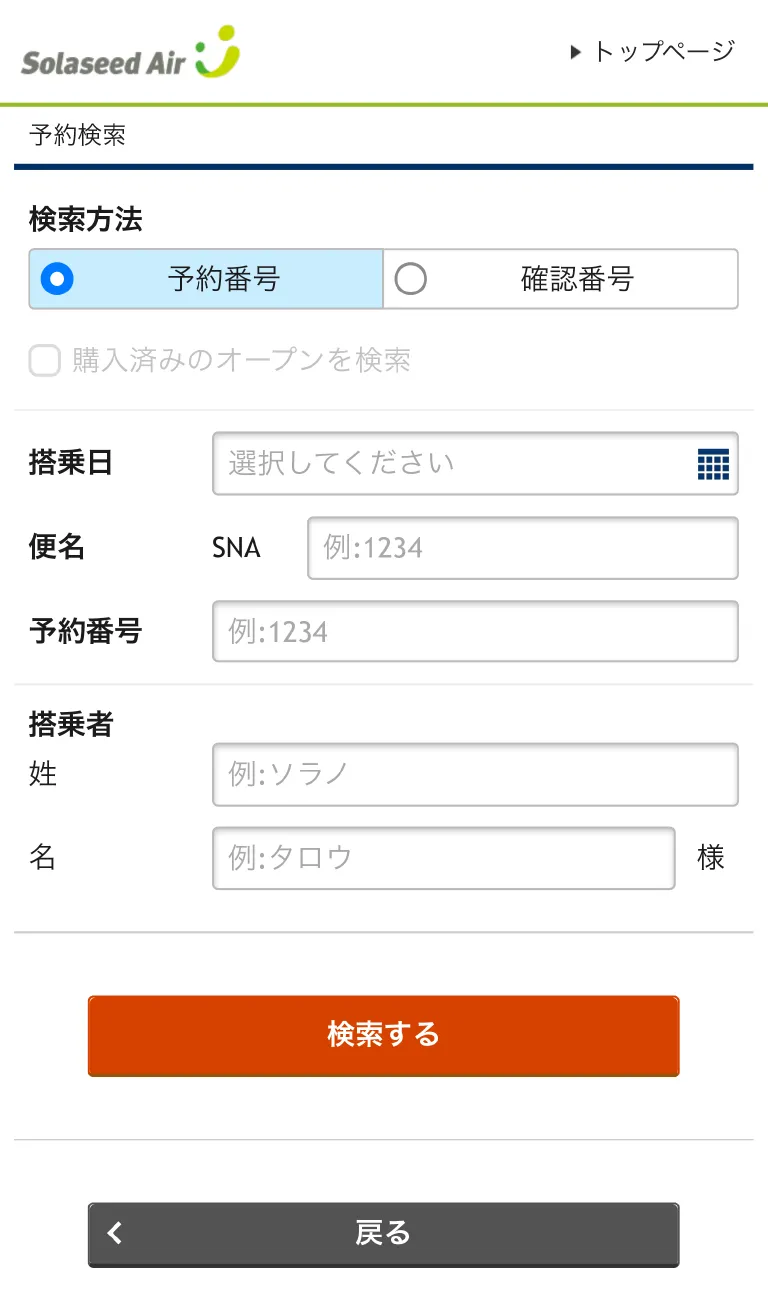Click the 搭乗日 field label
The image size is (768, 1301).
coord(71,463)
